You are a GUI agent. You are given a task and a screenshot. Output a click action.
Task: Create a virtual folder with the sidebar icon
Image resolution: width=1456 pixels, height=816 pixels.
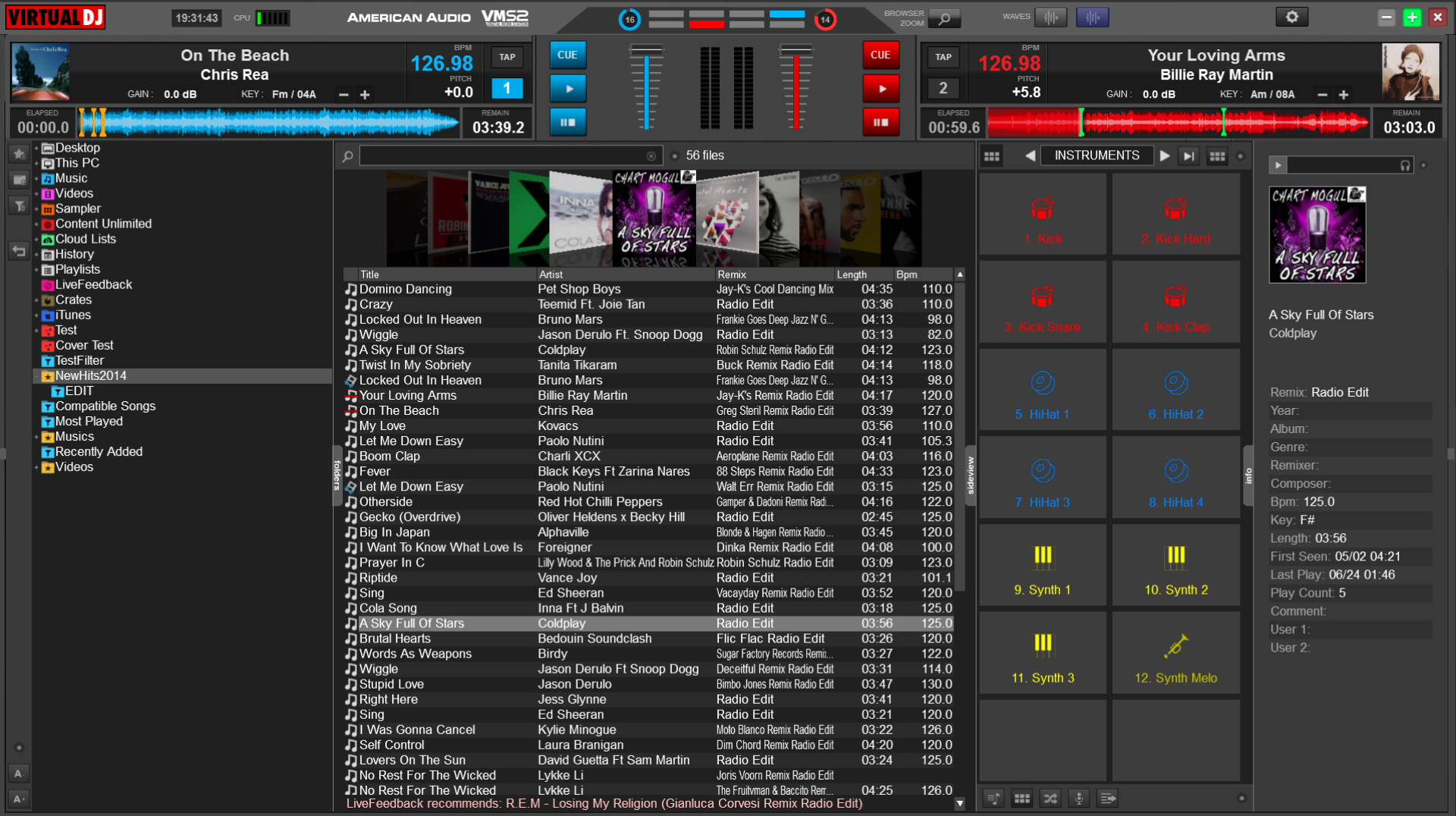[19, 180]
